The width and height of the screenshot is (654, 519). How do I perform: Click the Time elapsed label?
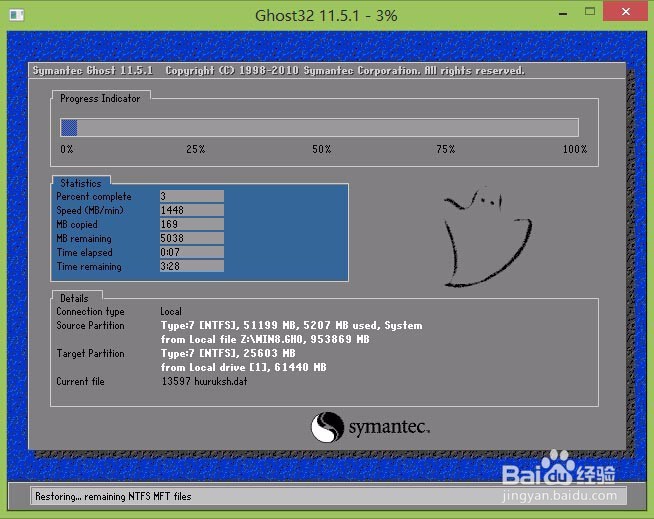point(85,252)
